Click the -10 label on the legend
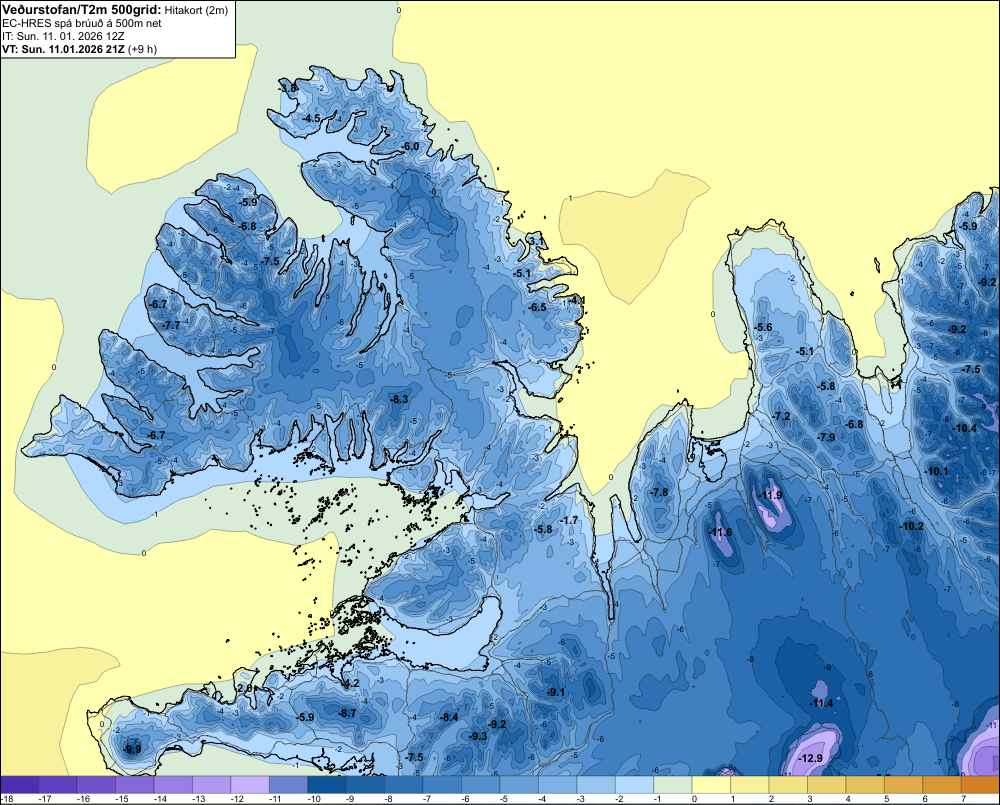 click(x=313, y=799)
